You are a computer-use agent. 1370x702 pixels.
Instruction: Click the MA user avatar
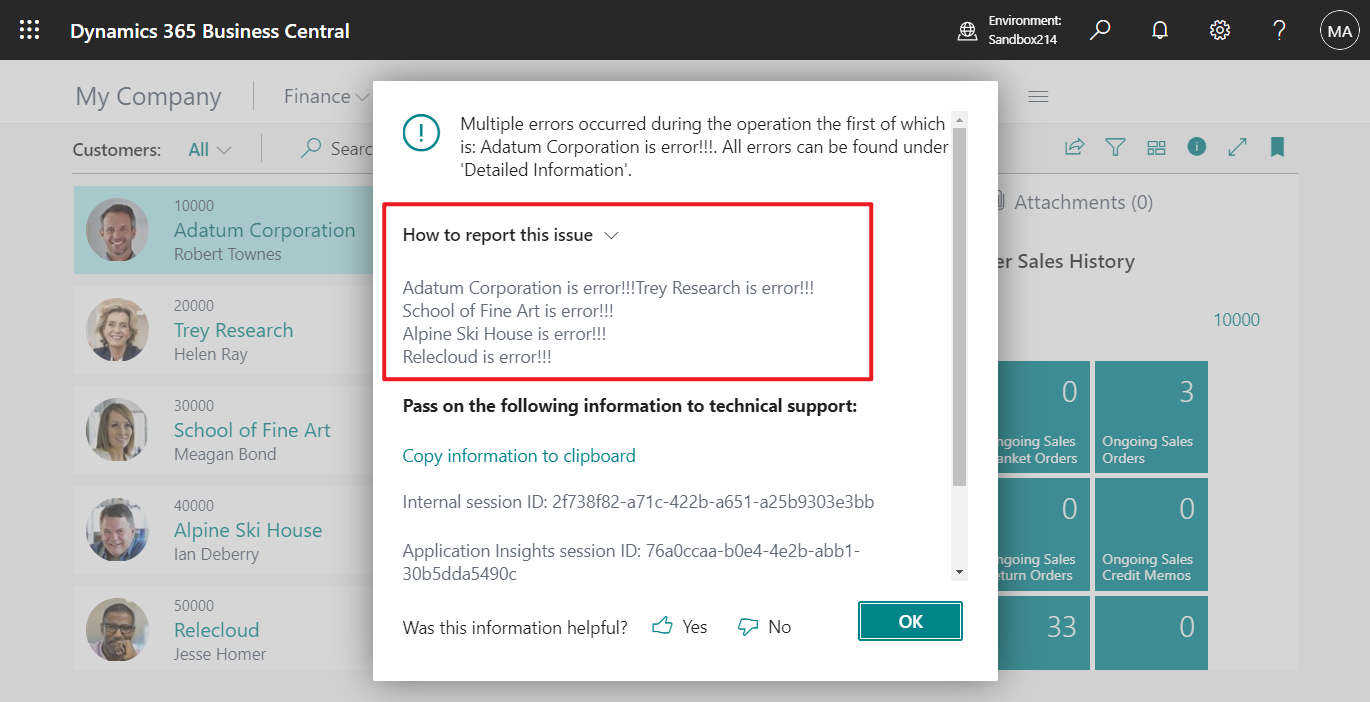click(x=1339, y=30)
